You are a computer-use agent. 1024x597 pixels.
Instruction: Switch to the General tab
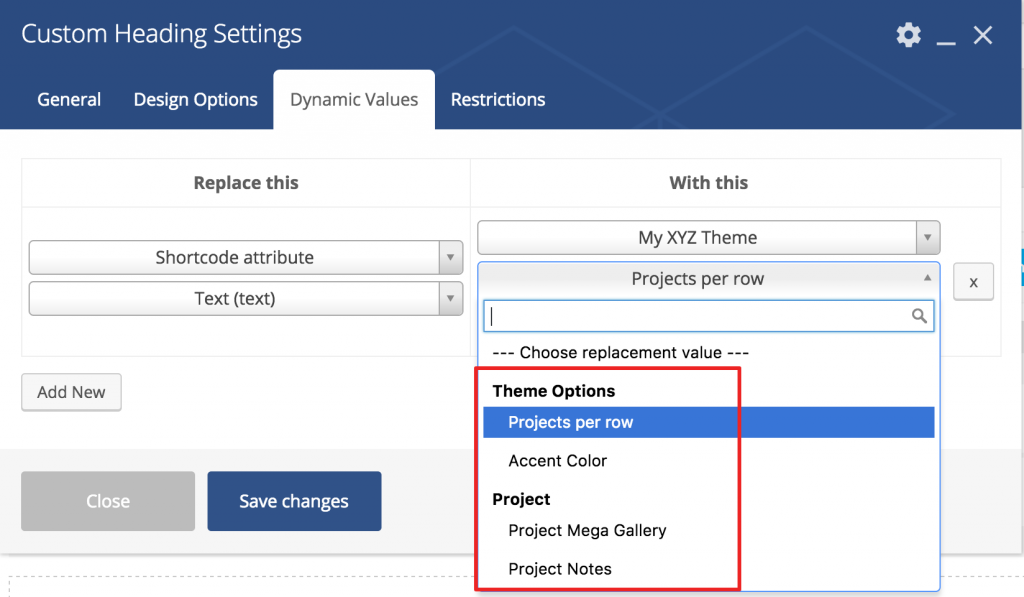[x=69, y=99]
